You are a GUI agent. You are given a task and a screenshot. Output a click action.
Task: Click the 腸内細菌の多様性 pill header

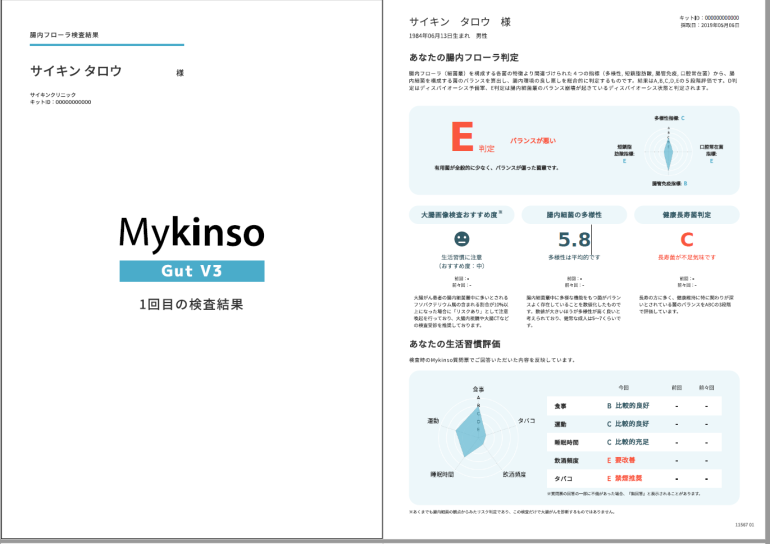574,215
